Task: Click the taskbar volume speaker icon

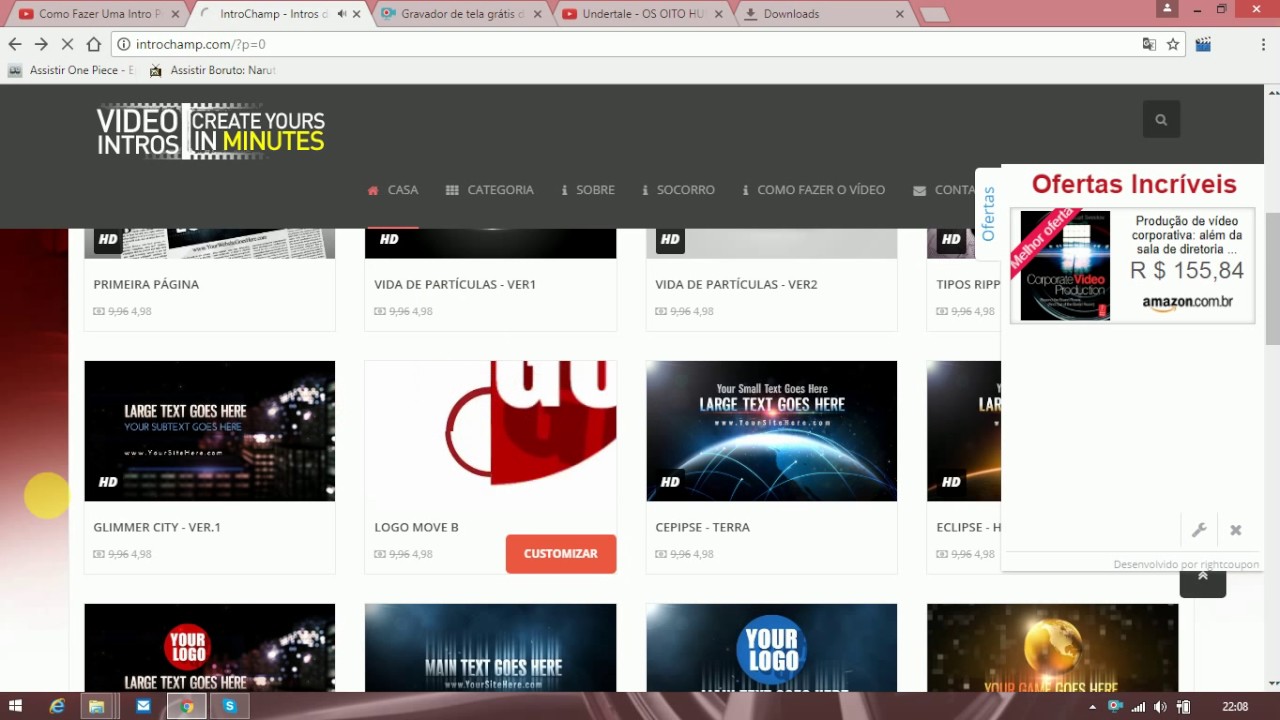Action: pyautogui.click(x=1160, y=707)
